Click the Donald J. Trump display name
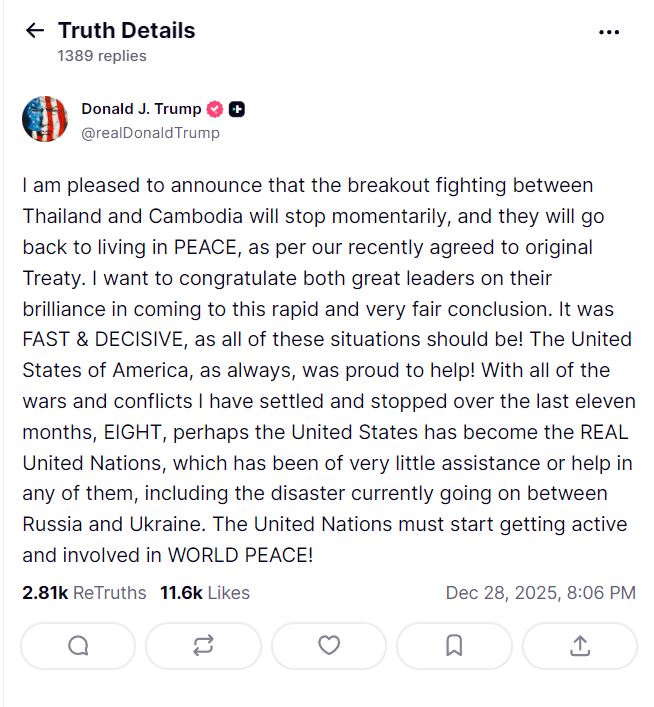The width and height of the screenshot is (654, 707). [x=141, y=109]
